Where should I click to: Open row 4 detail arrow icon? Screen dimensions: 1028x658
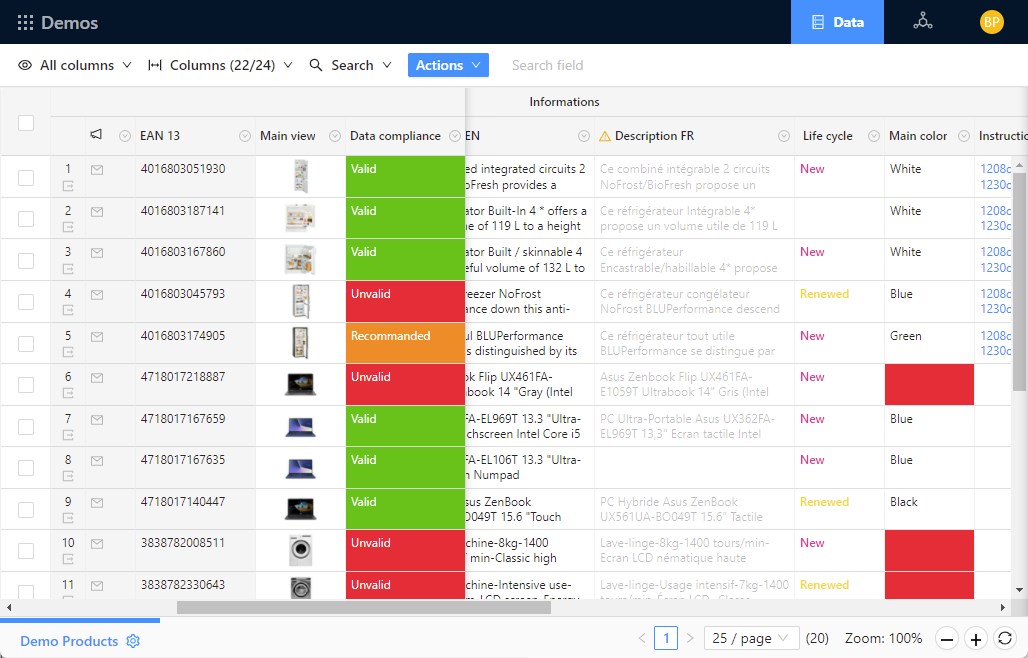[69, 311]
